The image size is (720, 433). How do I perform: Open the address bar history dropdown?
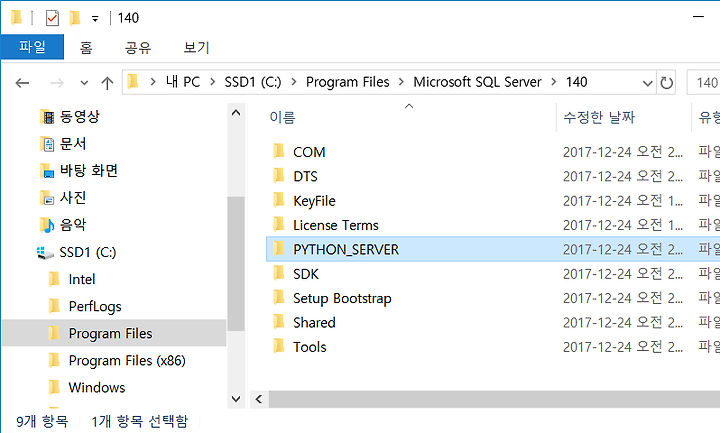pos(647,83)
